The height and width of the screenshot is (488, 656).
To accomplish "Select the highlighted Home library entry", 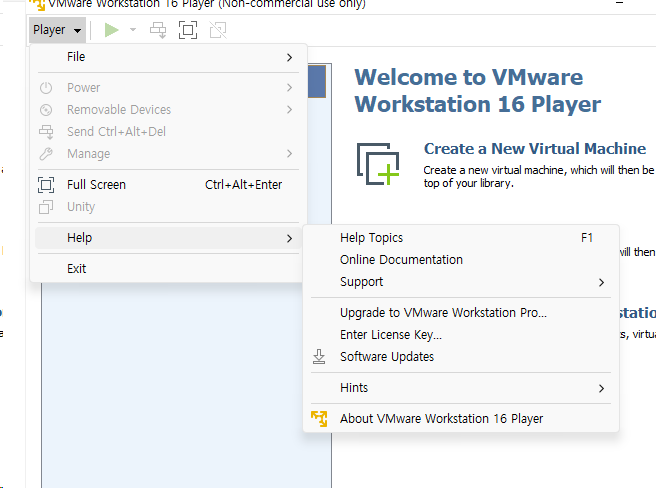I will click(x=317, y=81).
